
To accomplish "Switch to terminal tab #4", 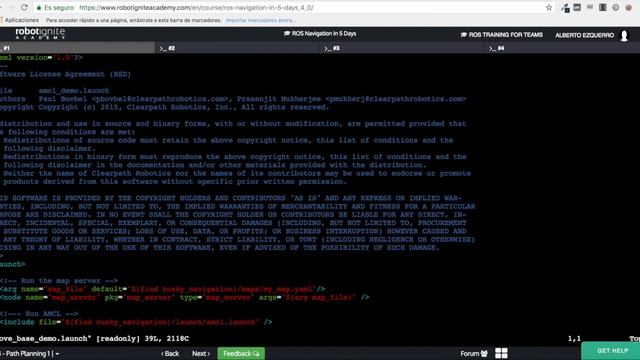I will [x=562, y=48].
